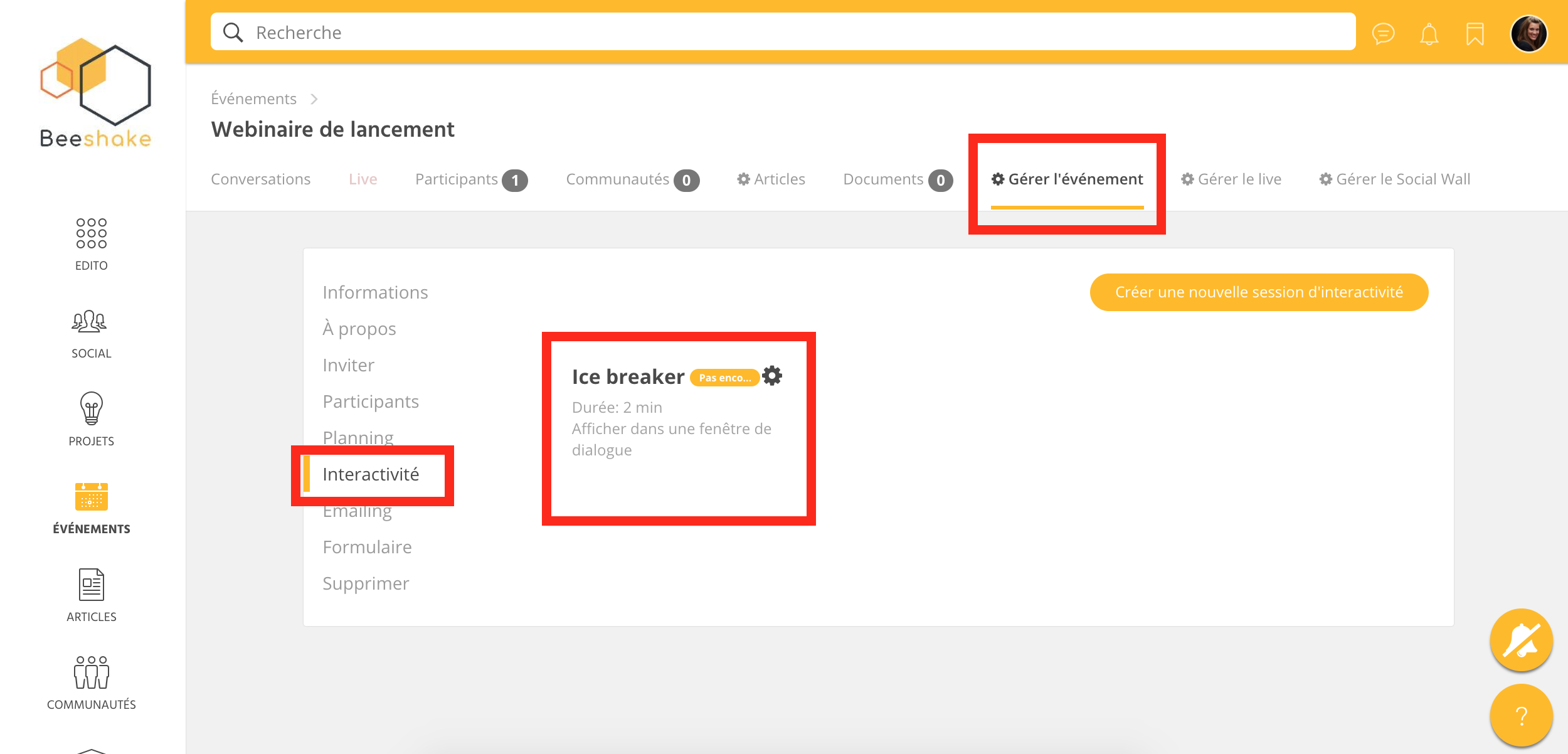Open the chat messages icon
Image resolution: width=1568 pixels, height=754 pixels.
tap(1383, 33)
